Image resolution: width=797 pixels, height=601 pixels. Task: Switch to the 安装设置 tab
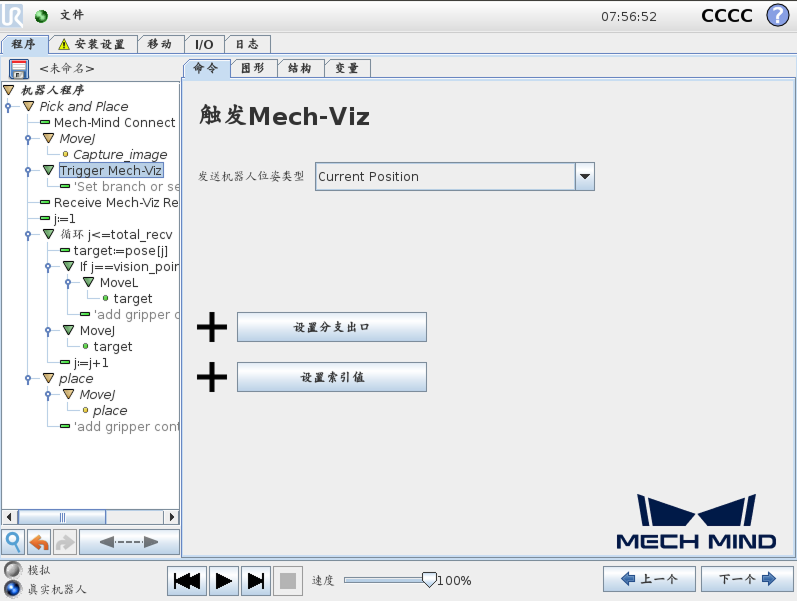94,44
